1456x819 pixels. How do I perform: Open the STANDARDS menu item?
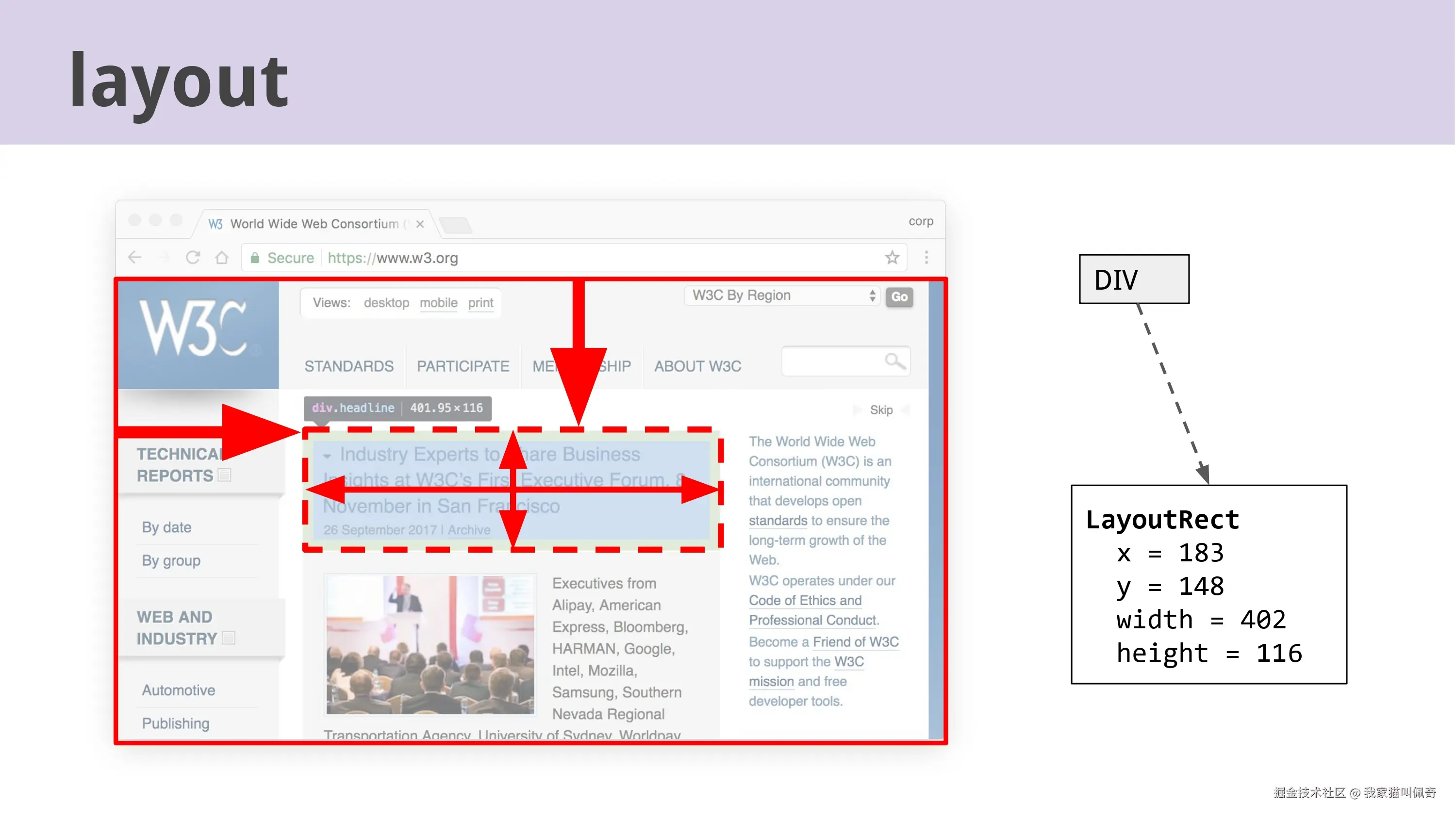tap(349, 366)
